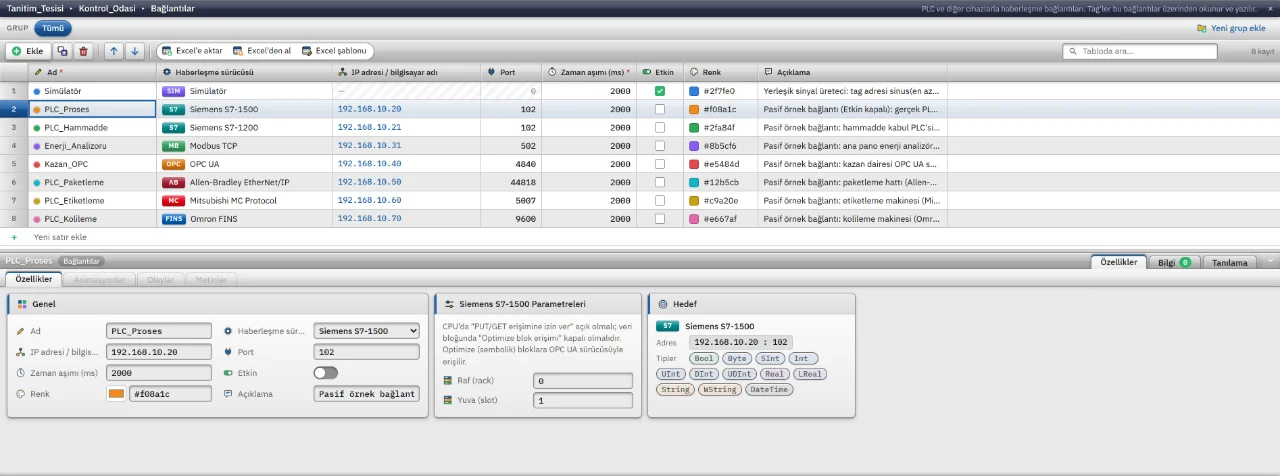Click the Raf (rack) label icon
Screen dimensions: 1280x476
(449, 381)
